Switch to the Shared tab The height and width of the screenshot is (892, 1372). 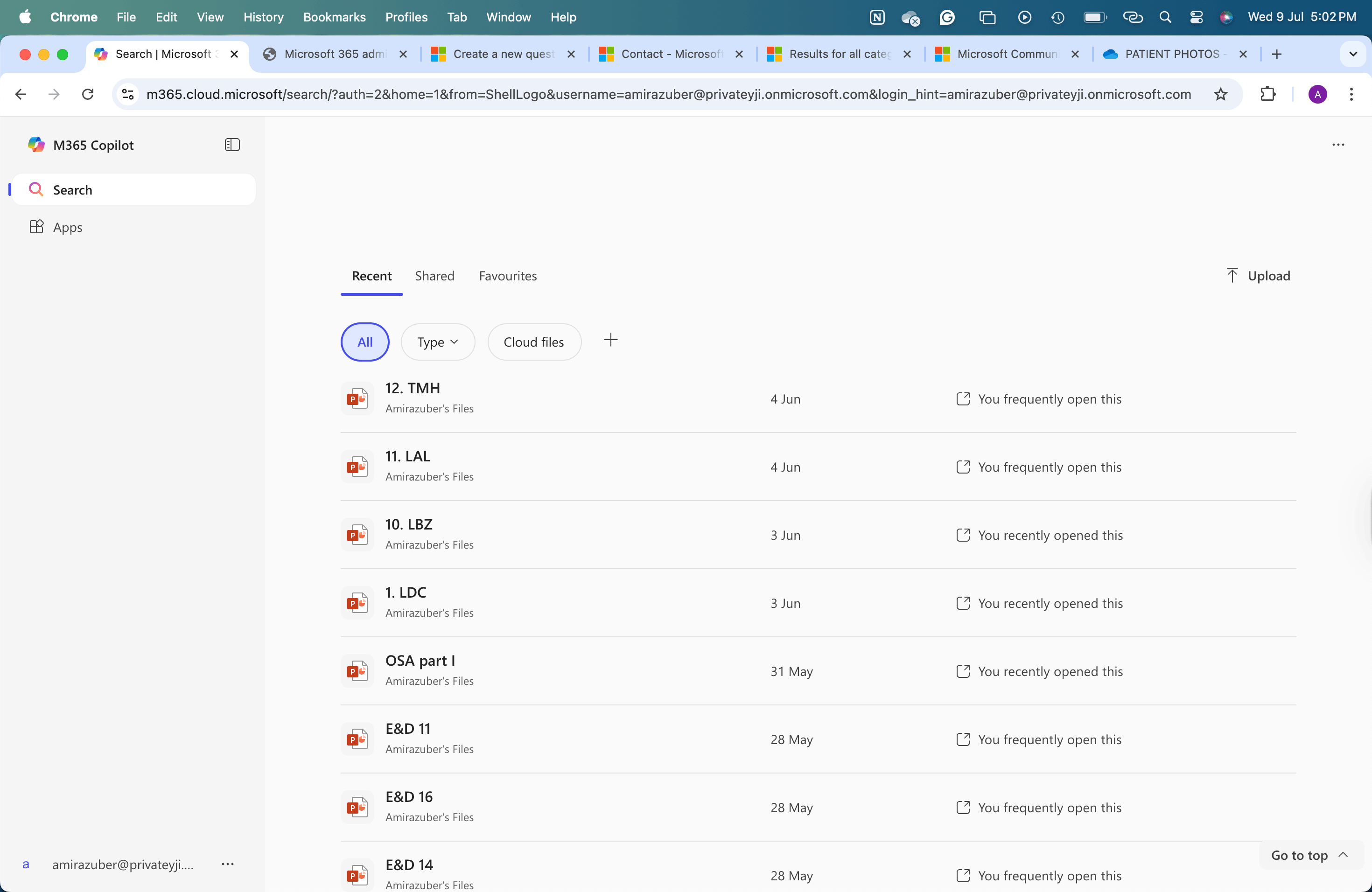pyautogui.click(x=434, y=276)
